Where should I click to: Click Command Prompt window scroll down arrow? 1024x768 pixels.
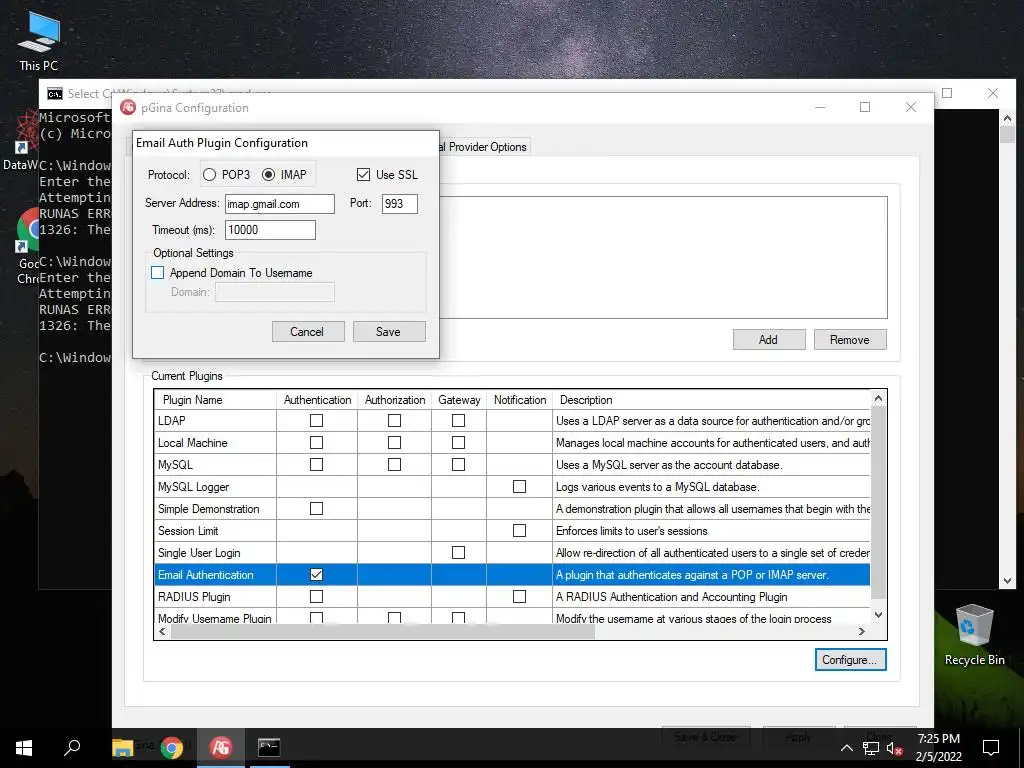[1007, 581]
